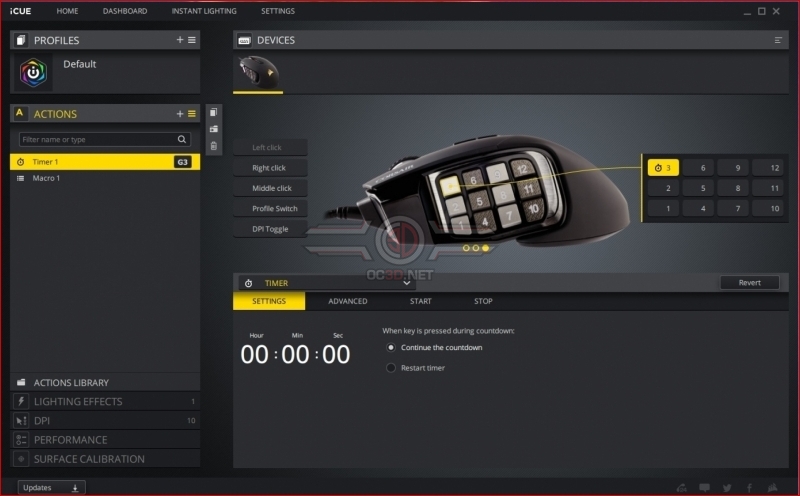Select the Right click button assignment
The height and width of the screenshot is (496, 800).
click(270, 168)
